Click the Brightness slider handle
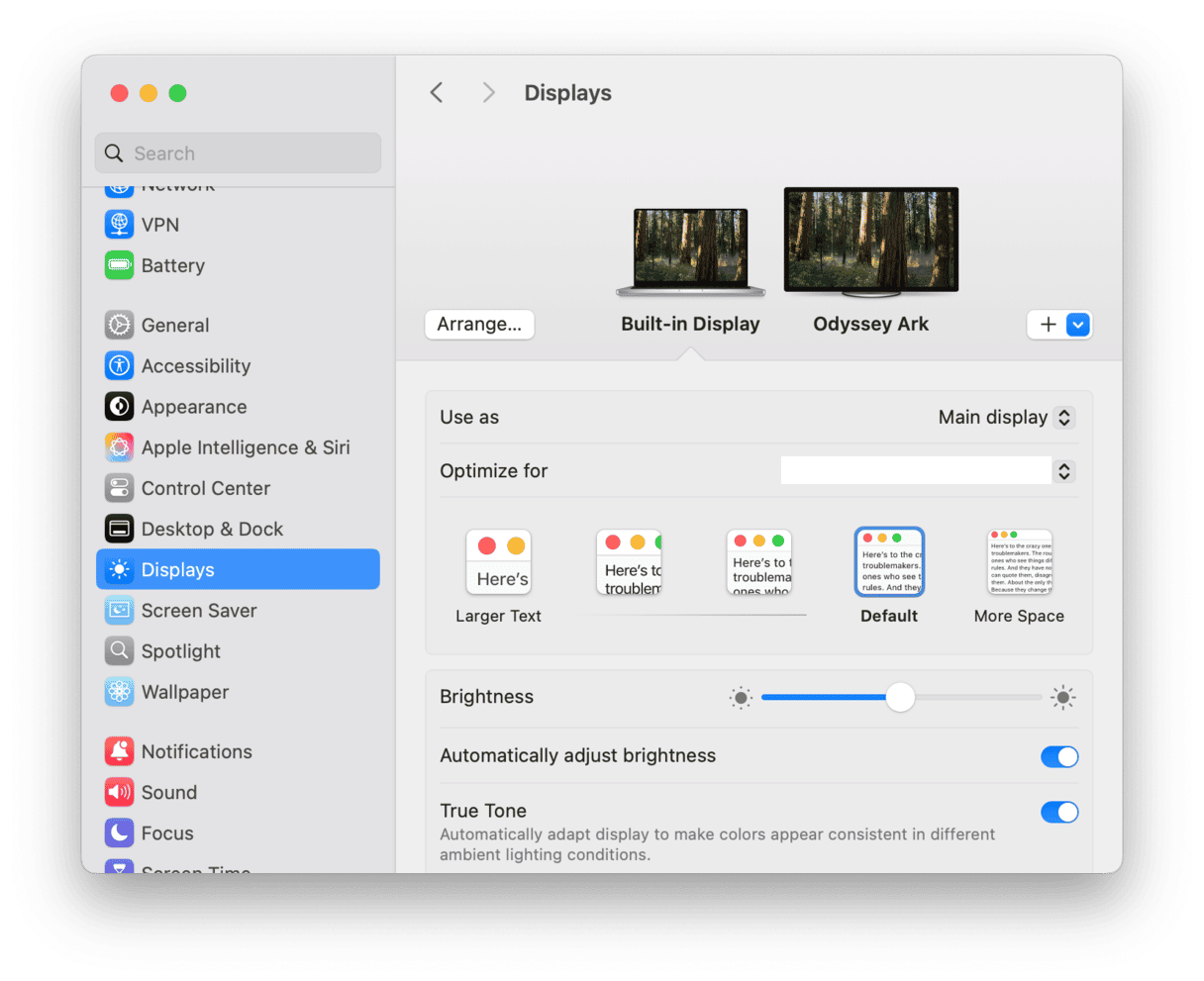 pos(900,698)
